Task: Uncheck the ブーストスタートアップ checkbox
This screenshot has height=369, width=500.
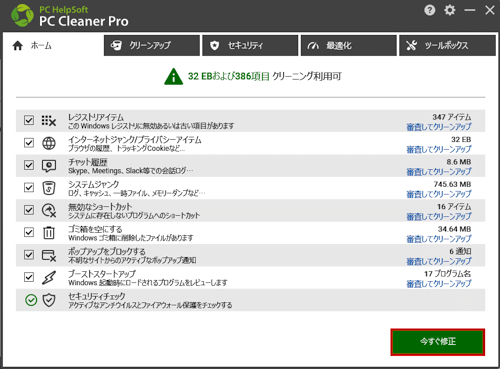Action: (29, 277)
